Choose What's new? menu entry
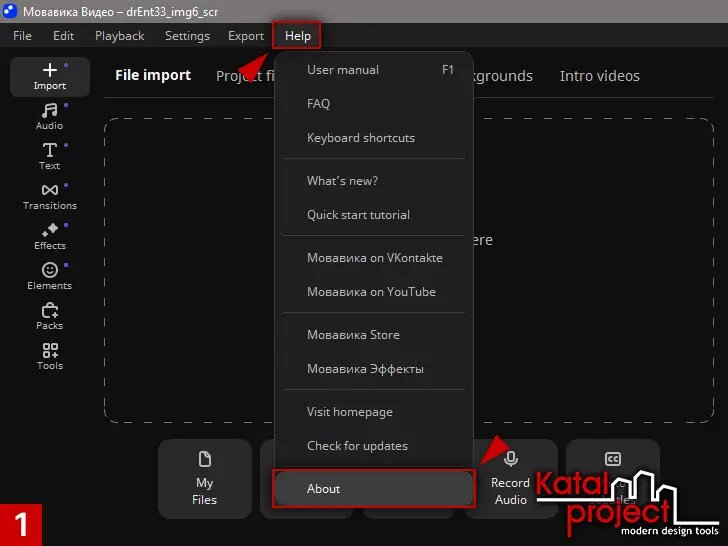The image size is (728, 546). [374, 181]
